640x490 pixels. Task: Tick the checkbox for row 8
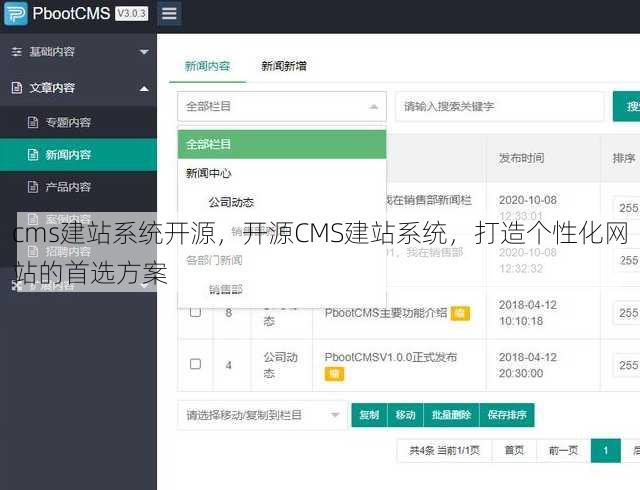click(196, 312)
